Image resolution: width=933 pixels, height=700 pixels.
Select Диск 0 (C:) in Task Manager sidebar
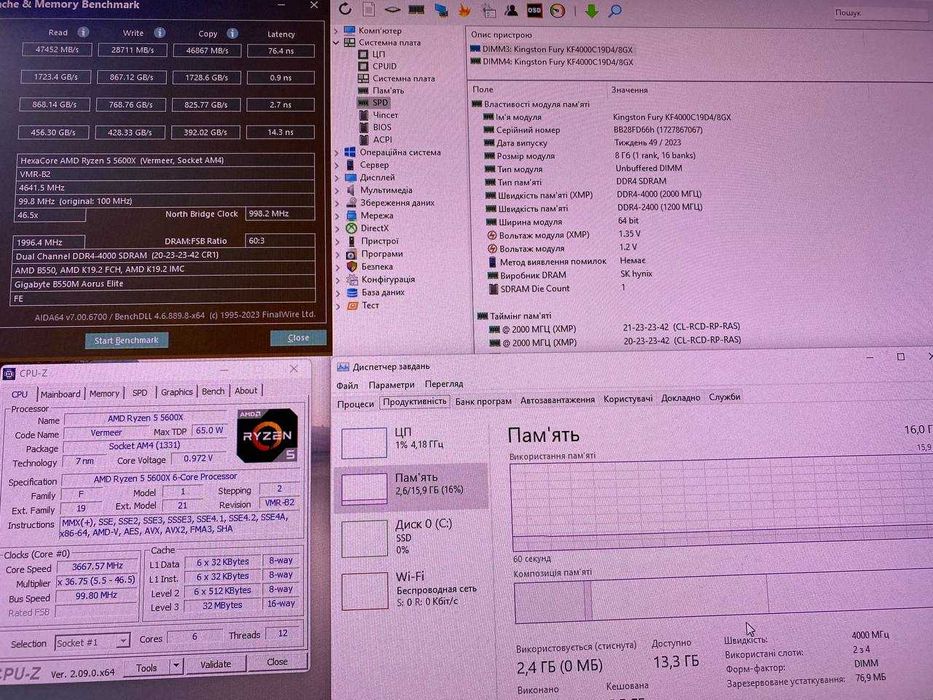pos(411,537)
